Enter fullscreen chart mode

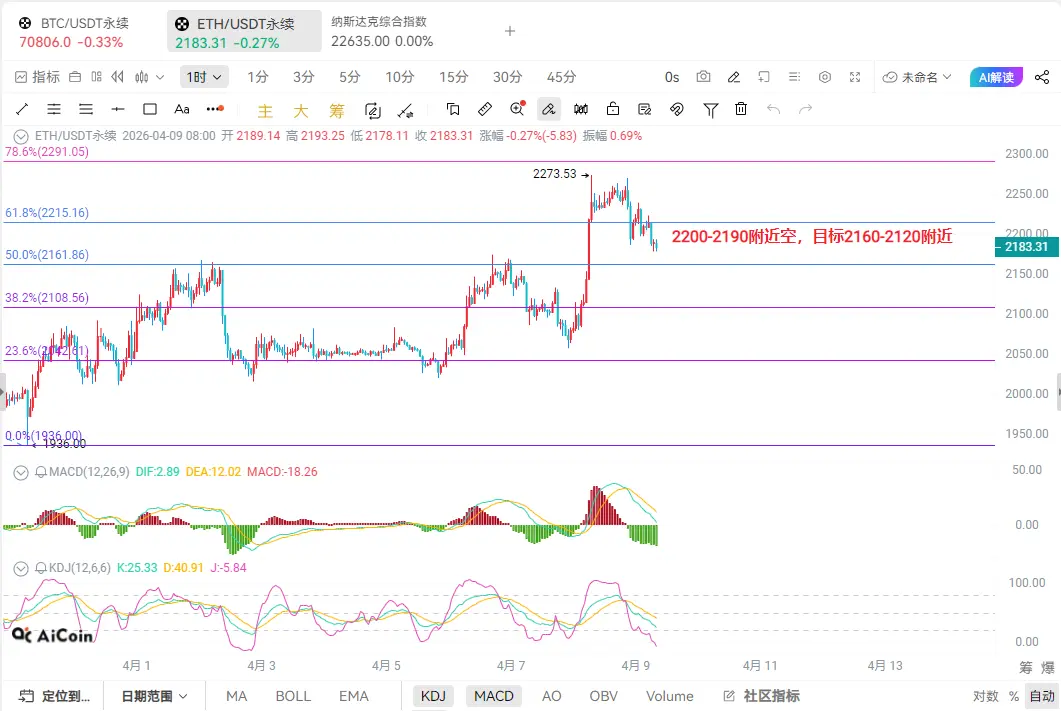pyautogui.click(x=855, y=77)
